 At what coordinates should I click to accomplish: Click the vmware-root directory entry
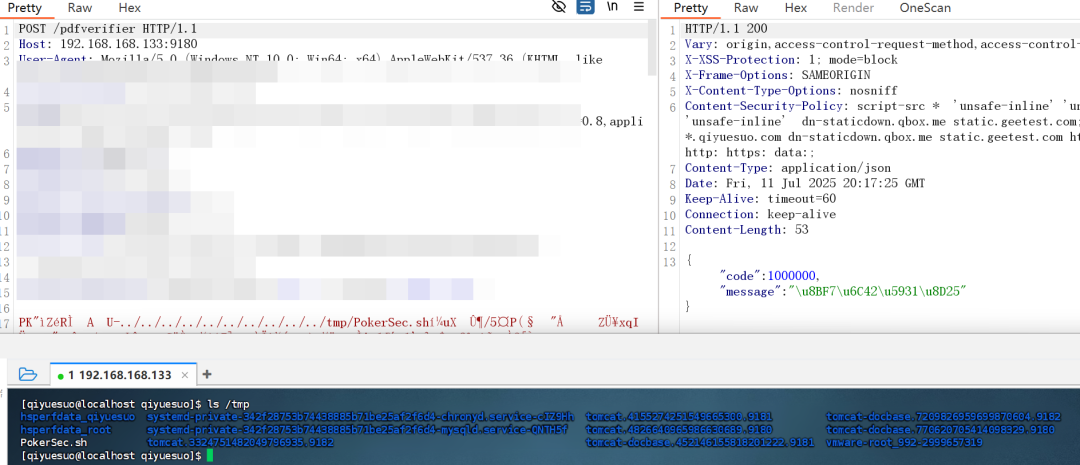(904, 442)
